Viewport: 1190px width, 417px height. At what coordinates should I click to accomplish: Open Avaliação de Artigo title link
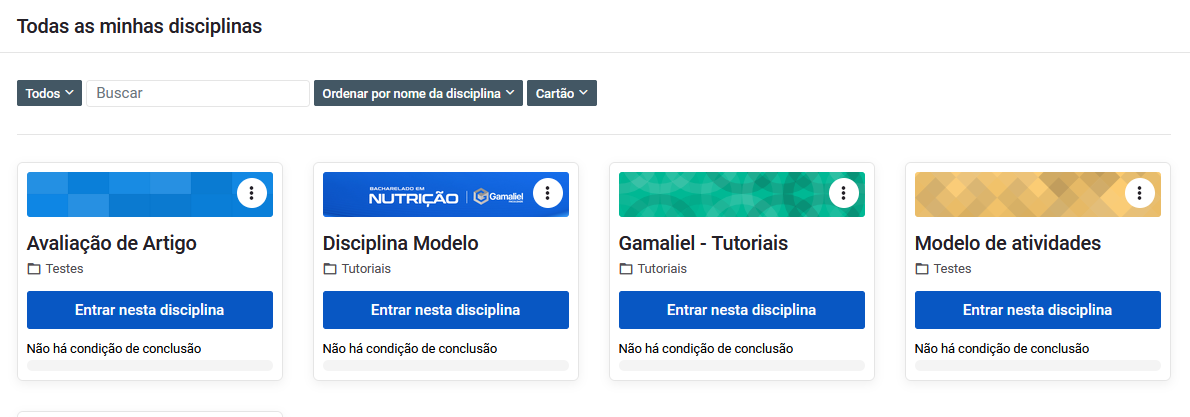point(112,244)
